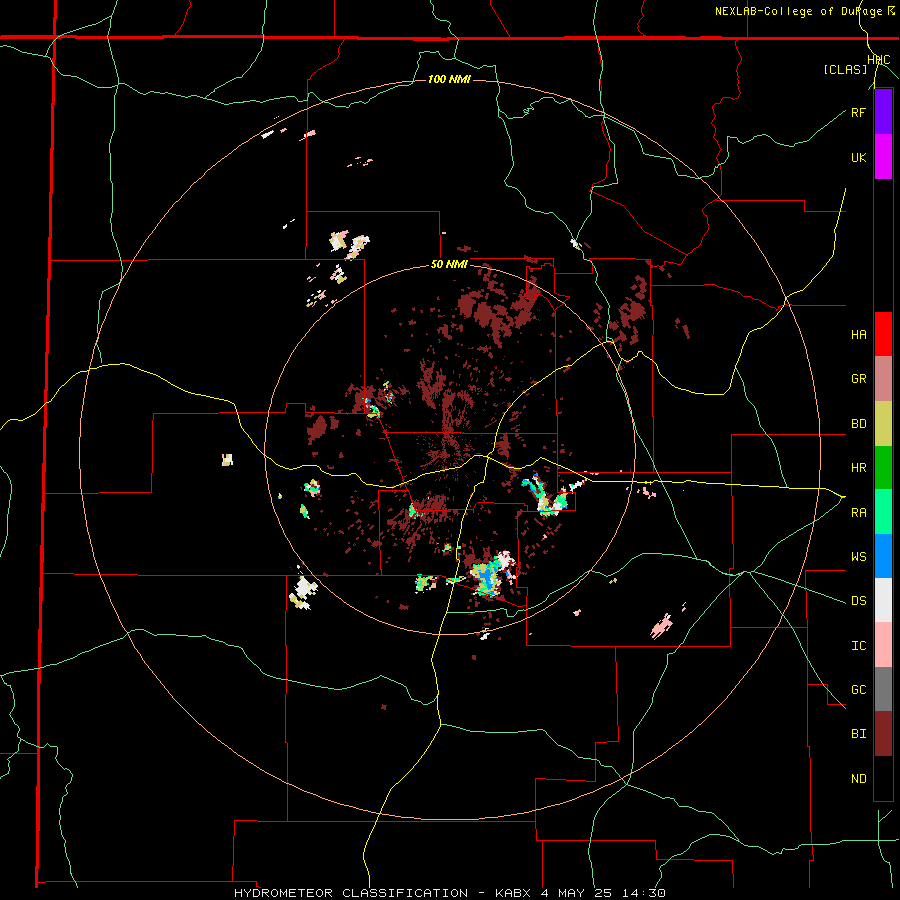The width and height of the screenshot is (900, 900).
Task: Pick the dark green HR swatch
Action: coord(883,467)
